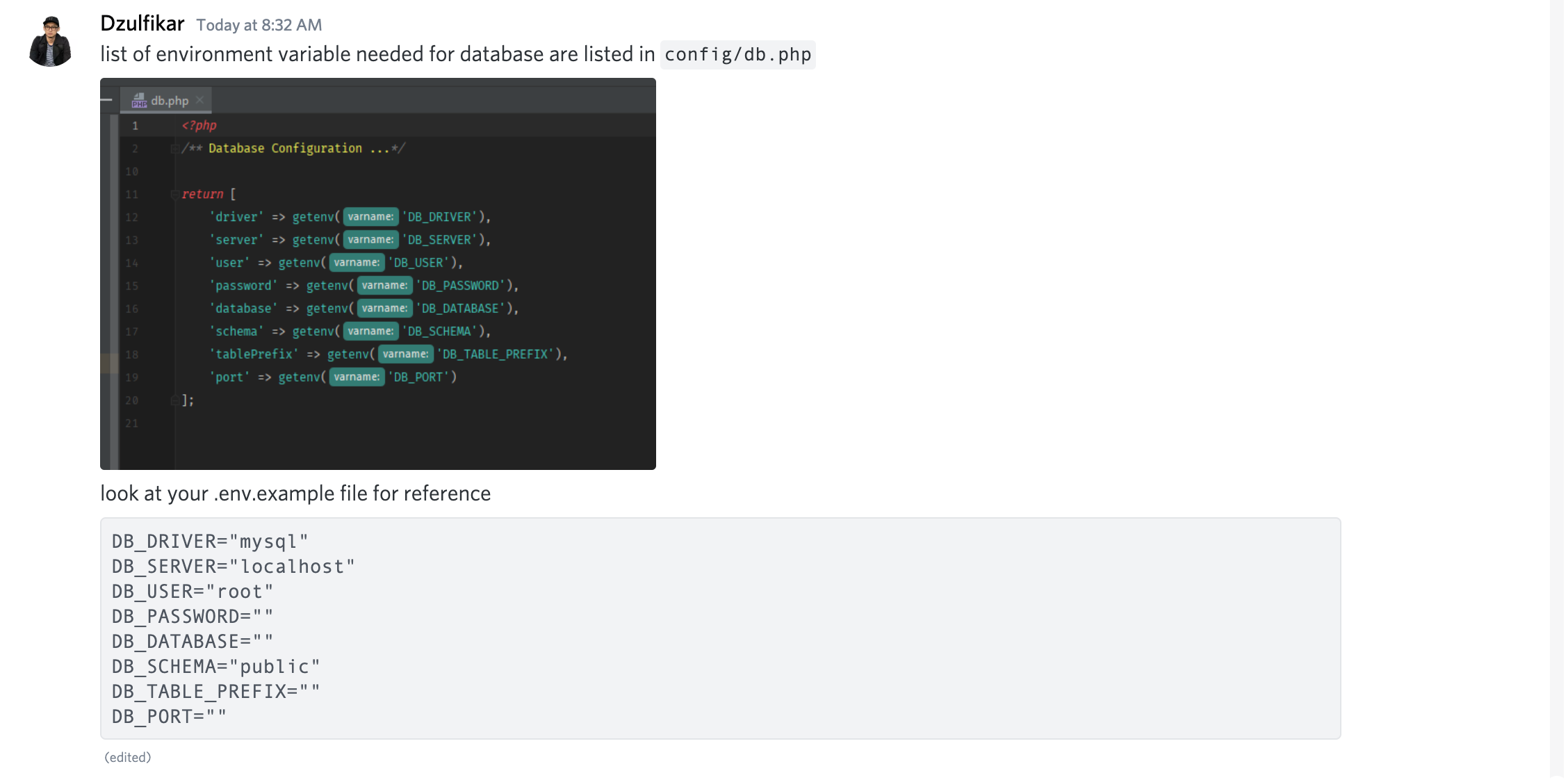
Task: Click varname hint on the DB_PASSWORD line
Action: coord(384,285)
